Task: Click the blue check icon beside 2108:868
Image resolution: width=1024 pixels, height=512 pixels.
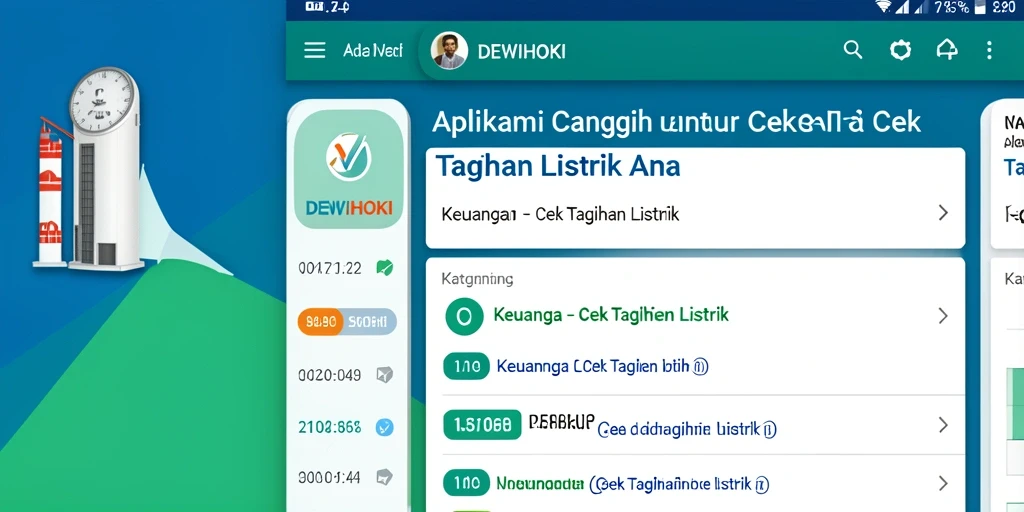Action: point(385,428)
